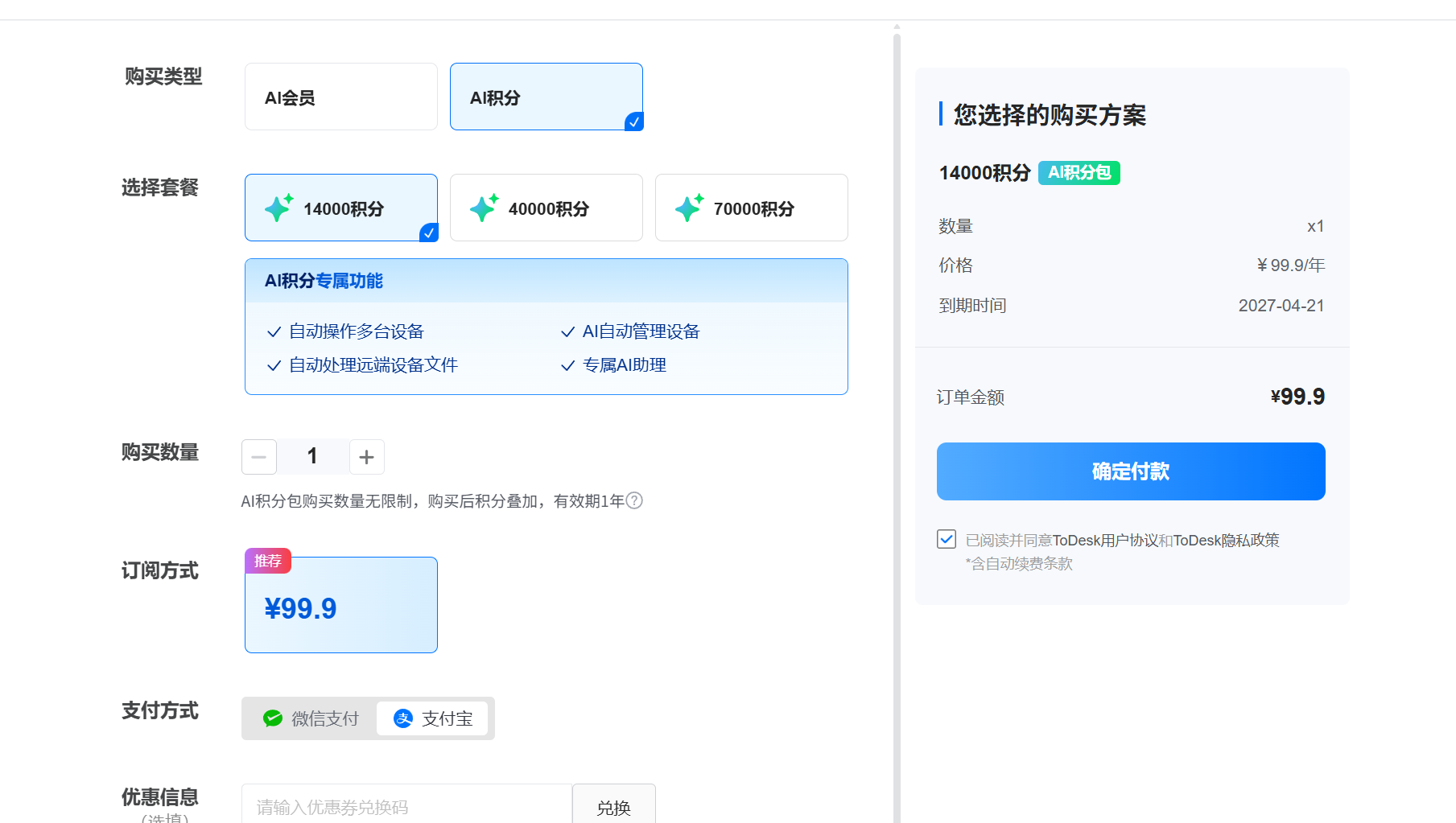Click the price value ￥99.9/年

click(x=1291, y=265)
